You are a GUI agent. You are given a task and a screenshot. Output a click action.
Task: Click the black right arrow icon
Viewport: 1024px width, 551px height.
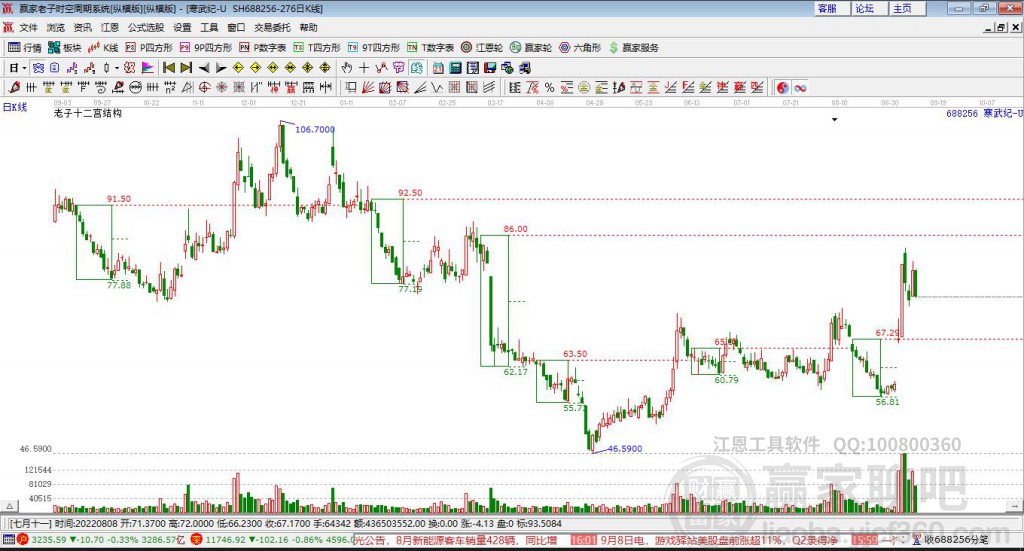221,68
